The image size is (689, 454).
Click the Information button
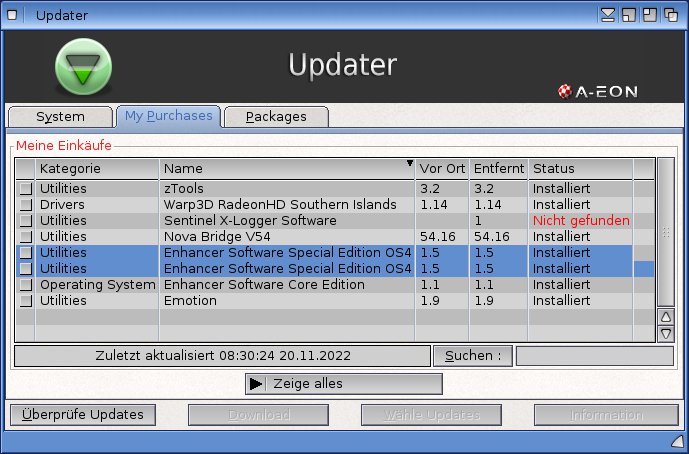click(x=606, y=415)
